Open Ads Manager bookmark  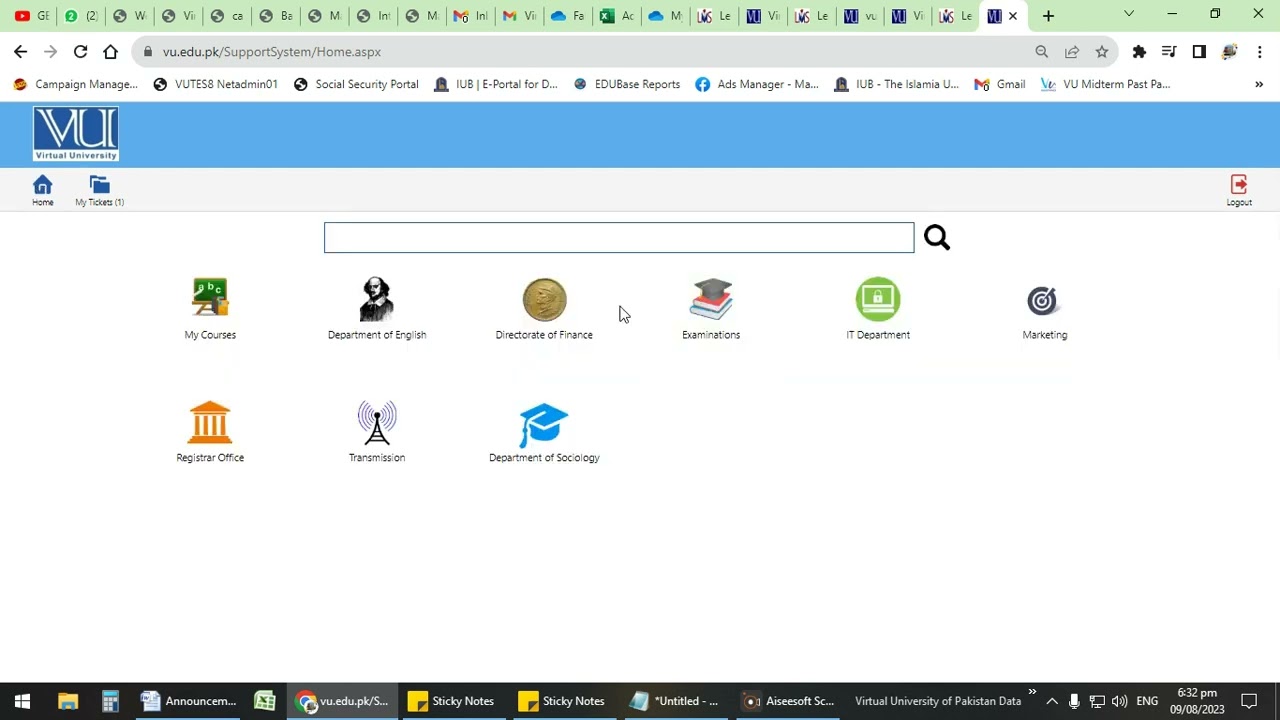(x=757, y=84)
